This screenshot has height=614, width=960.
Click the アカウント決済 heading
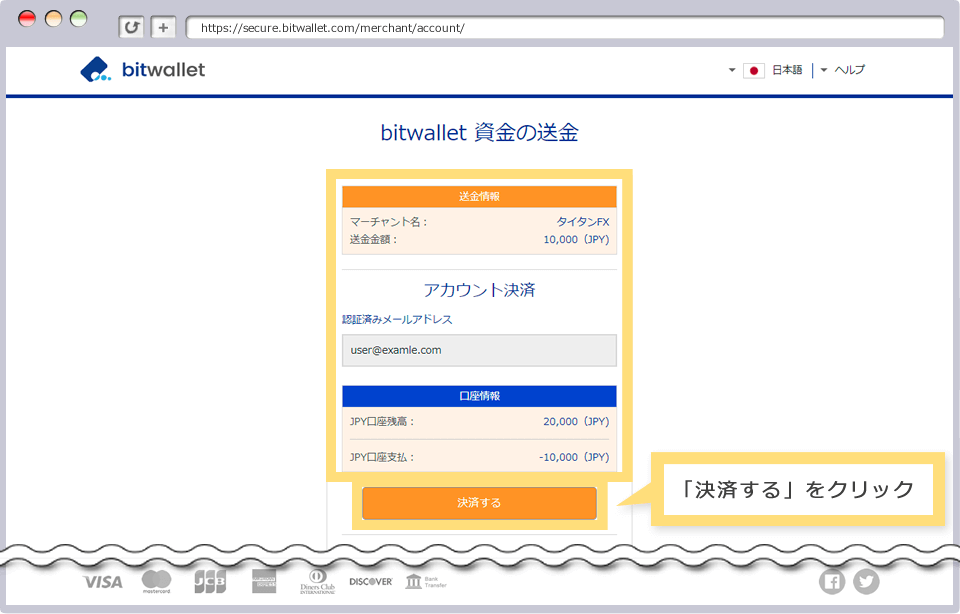tap(479, 290)
